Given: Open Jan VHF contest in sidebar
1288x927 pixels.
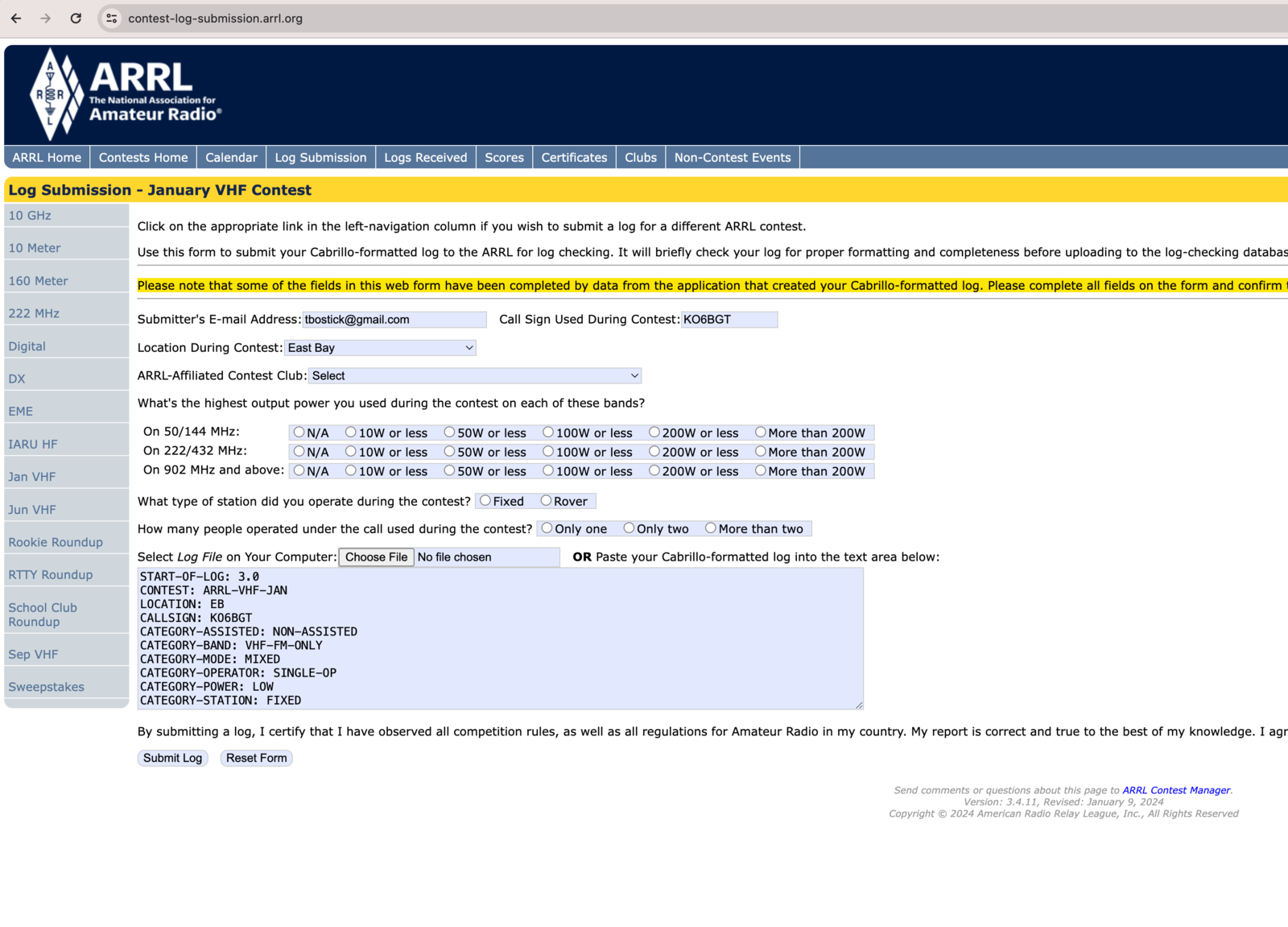Looking at the screenshot, I should (x=32, y=477).
